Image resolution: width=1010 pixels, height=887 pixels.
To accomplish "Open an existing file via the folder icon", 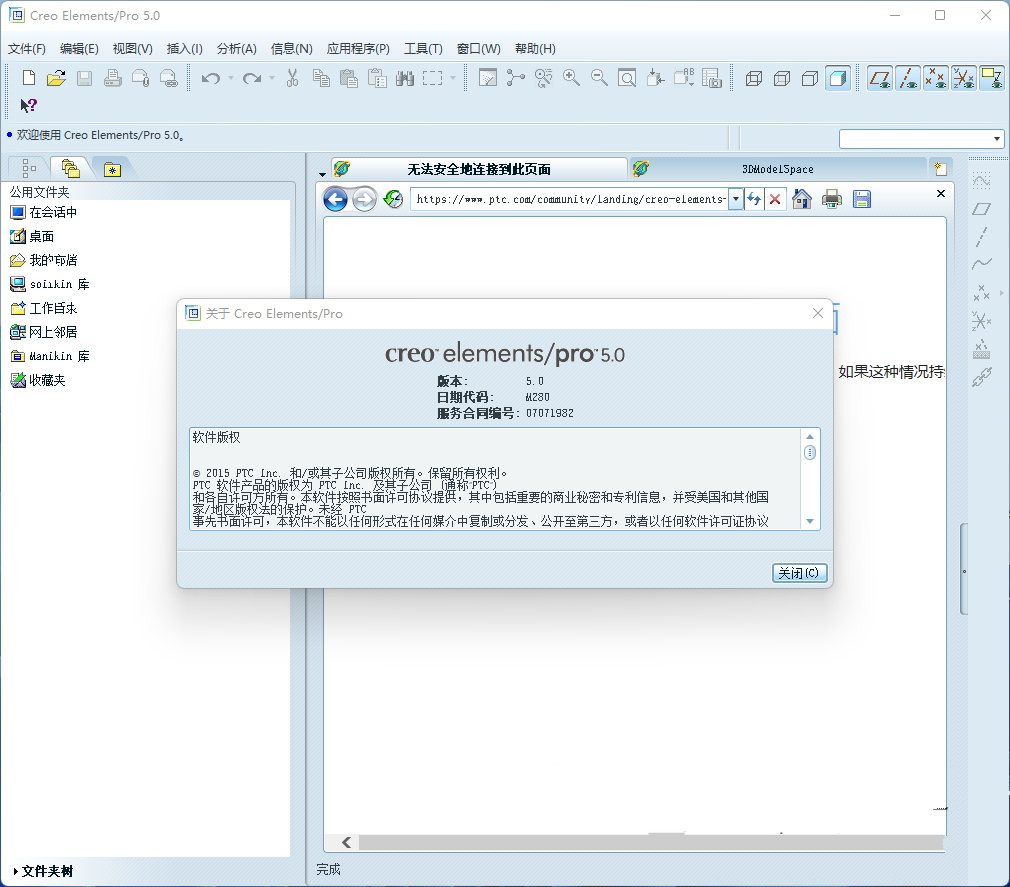I will (56, 78).
